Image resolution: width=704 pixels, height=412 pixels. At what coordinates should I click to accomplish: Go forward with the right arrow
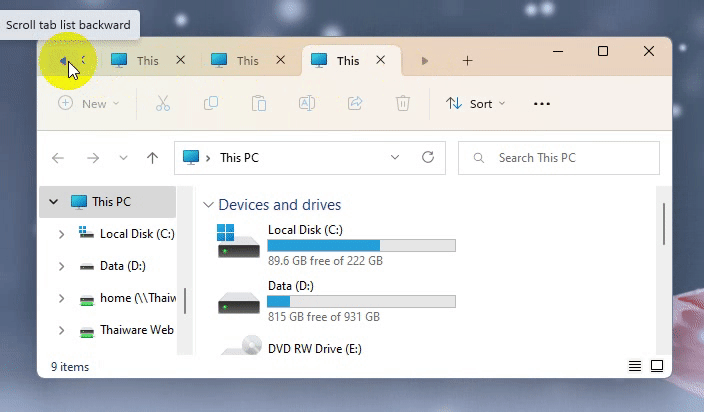[93, 158]
